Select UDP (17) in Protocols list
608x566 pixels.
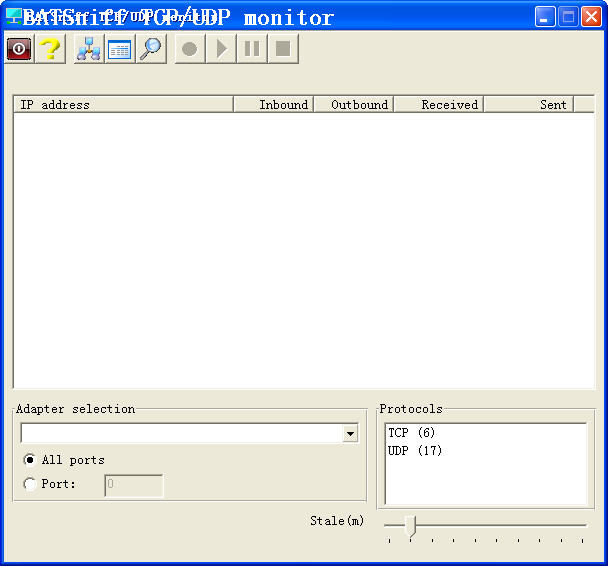point(415,451)
